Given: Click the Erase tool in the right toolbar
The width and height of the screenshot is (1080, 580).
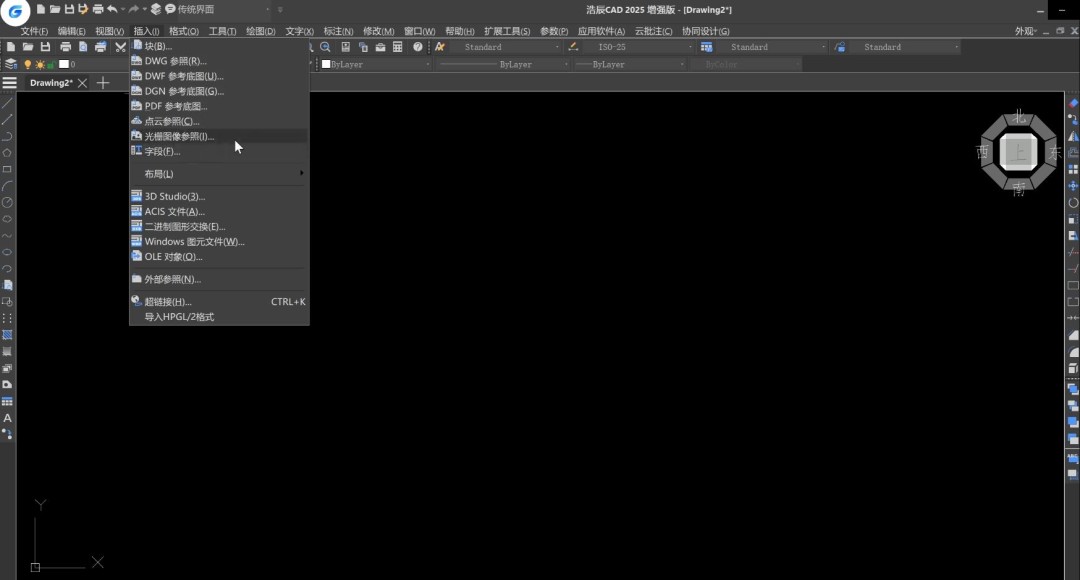Looking at the screenshot, I should [1073, 103].
